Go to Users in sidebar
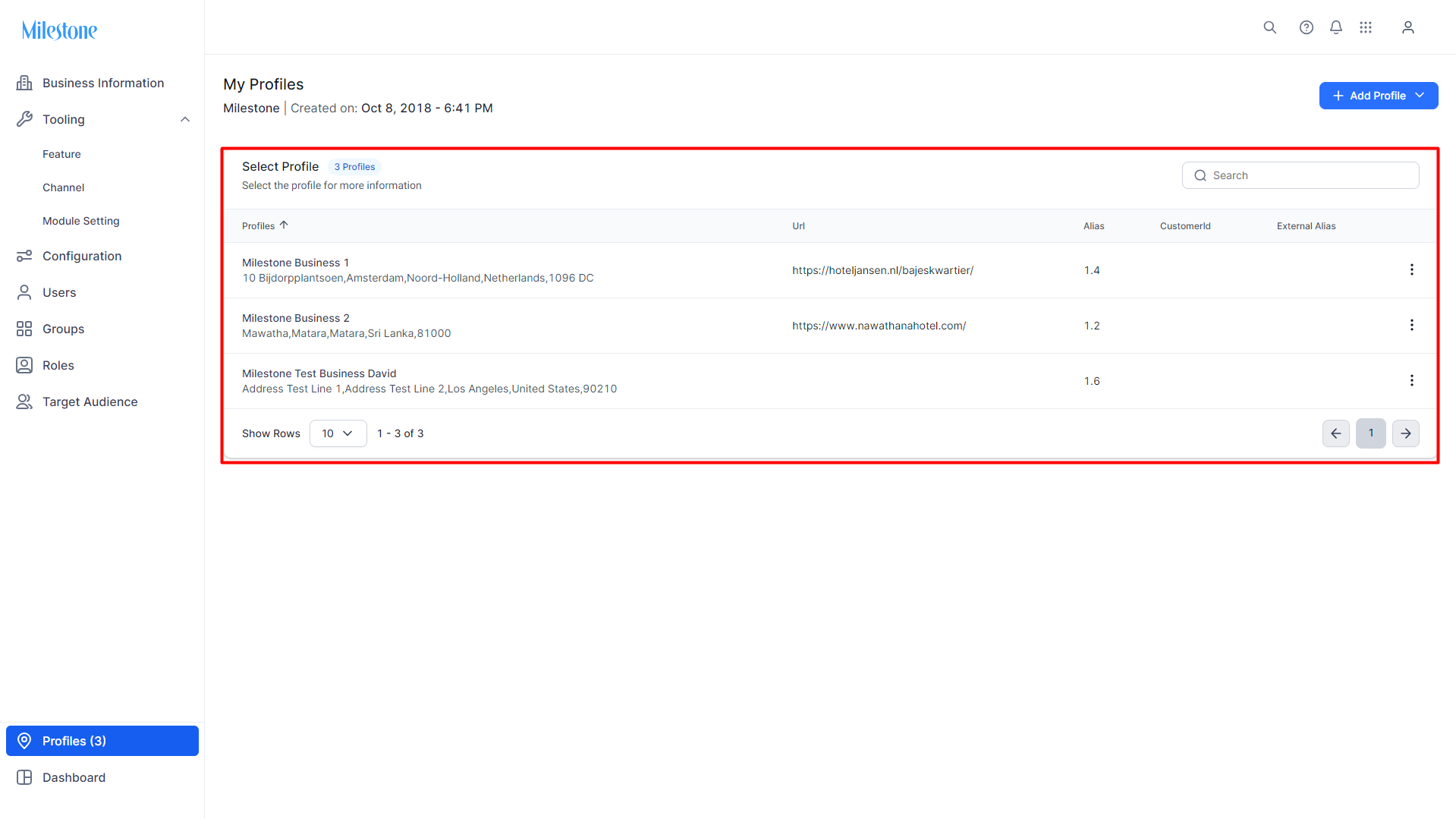The height and width of the screenshot is (819, 1456). [102, 292]
